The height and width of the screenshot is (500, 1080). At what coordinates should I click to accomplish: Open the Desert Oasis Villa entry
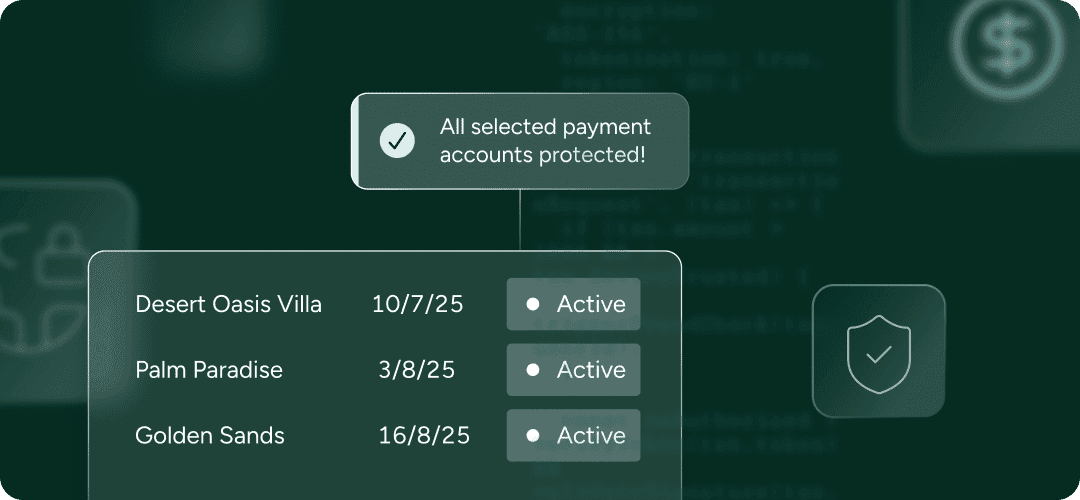[x=228, y=304]
